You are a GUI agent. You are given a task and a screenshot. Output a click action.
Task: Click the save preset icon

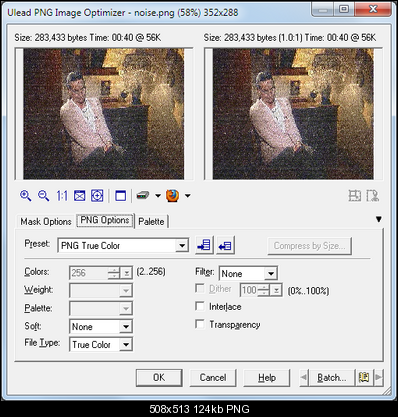[x=204, y=246]
